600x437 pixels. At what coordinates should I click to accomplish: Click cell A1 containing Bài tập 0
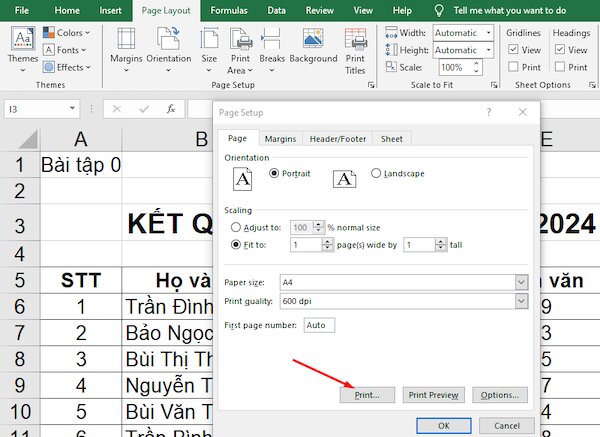click(81, 165)
